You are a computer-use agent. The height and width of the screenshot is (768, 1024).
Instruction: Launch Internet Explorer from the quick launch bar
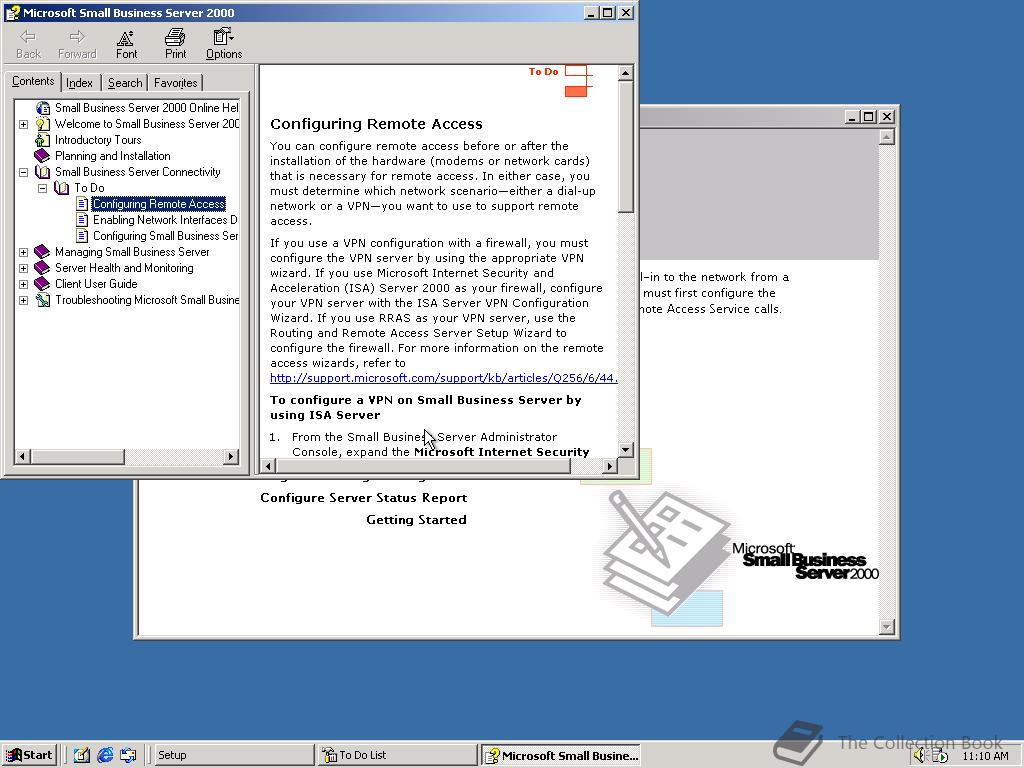coord(103,755)
